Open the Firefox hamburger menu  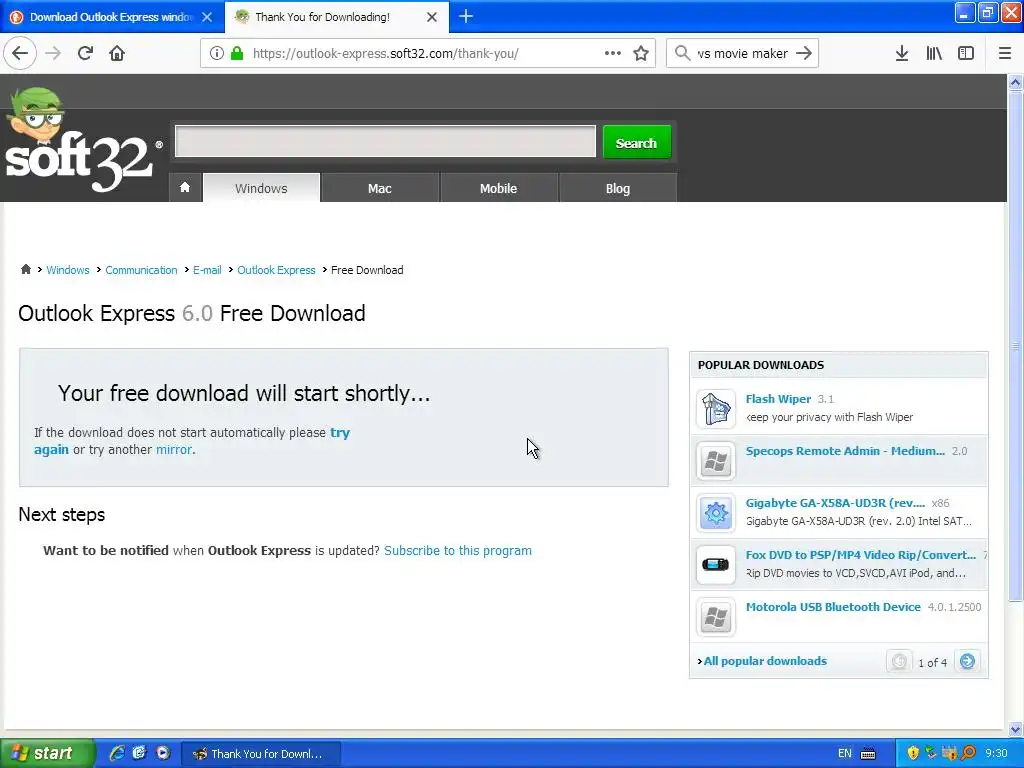point(1004,54)
